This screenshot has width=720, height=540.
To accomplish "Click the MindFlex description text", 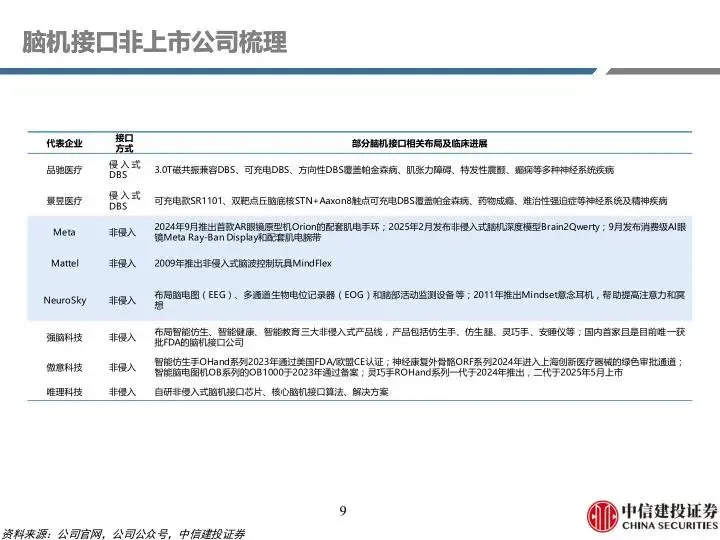I will 242,263.
